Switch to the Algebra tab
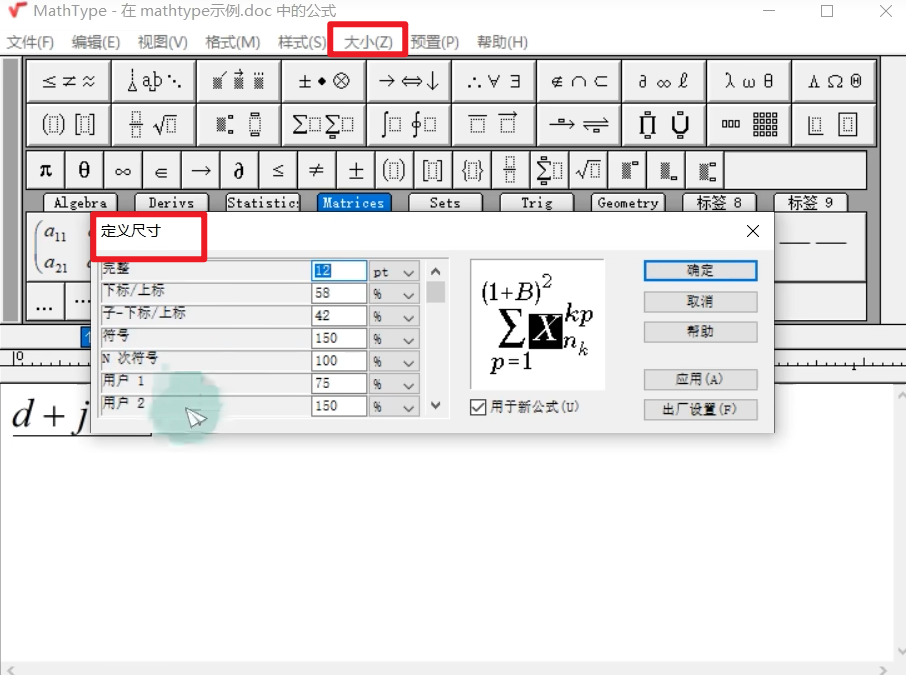The height and width of the screenshot is (675, 906). (x=80, y=203)
